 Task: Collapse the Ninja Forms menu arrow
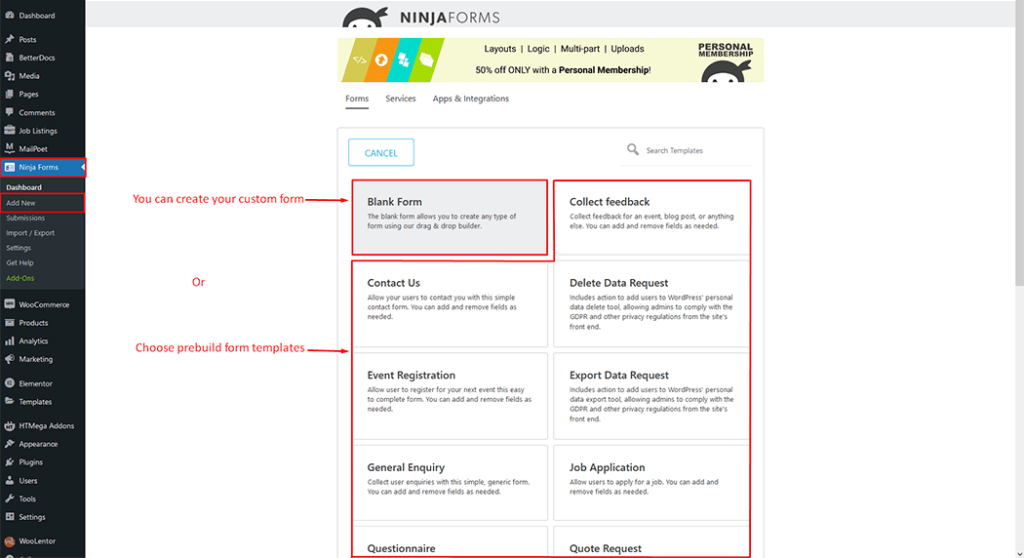pos(83,167)
